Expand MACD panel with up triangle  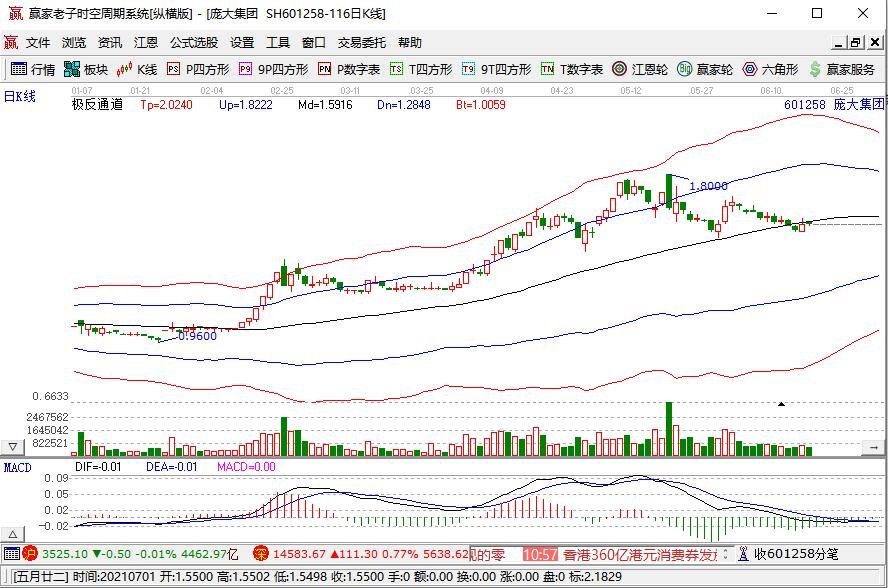(12, 534)
